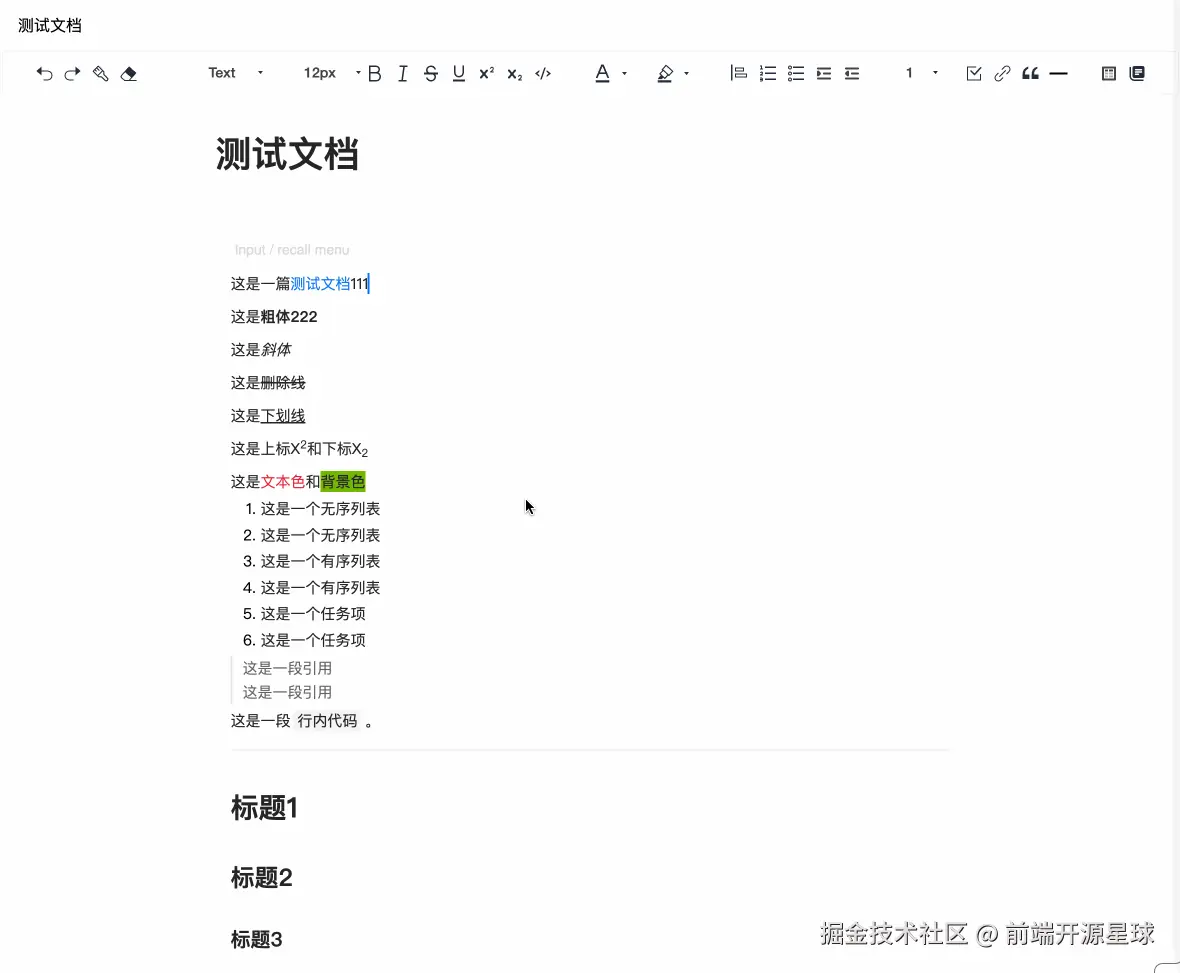Viewport: 1180px width, 973px height.
Task: Insert a blockquote
Action: [1030, 73]
